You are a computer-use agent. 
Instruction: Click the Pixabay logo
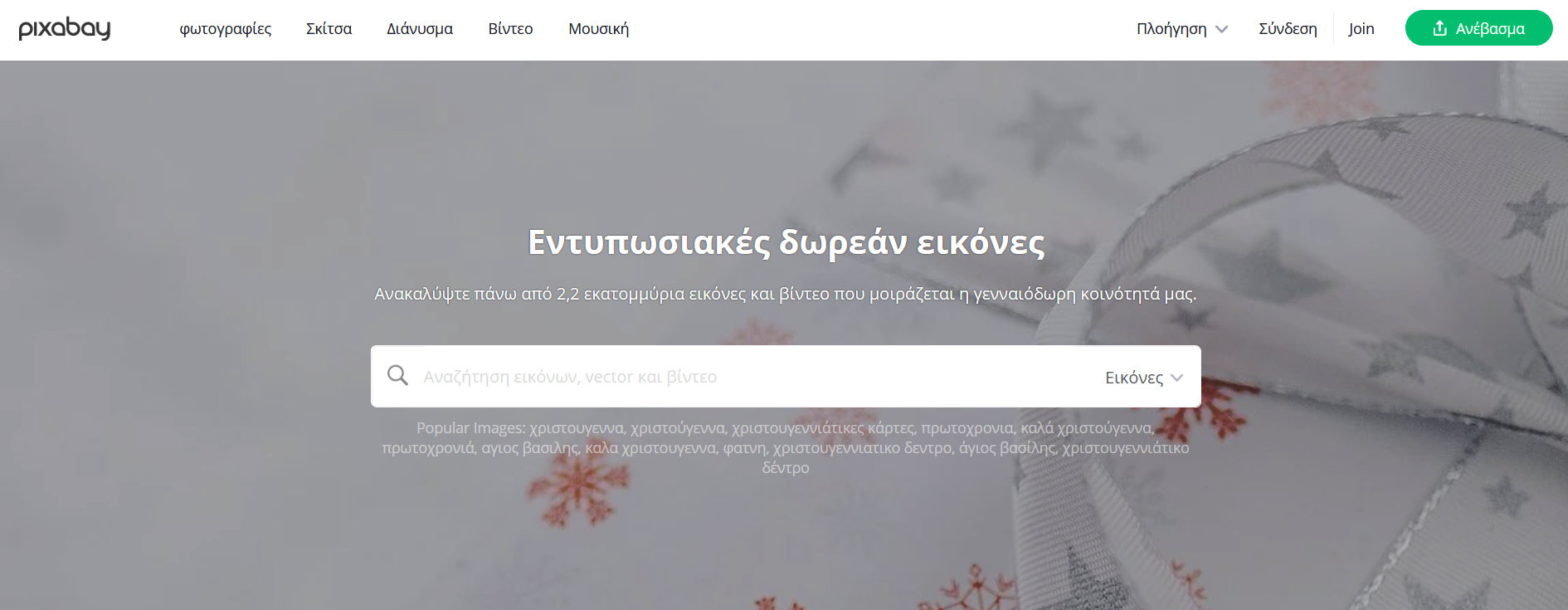(x=65, y=29)
